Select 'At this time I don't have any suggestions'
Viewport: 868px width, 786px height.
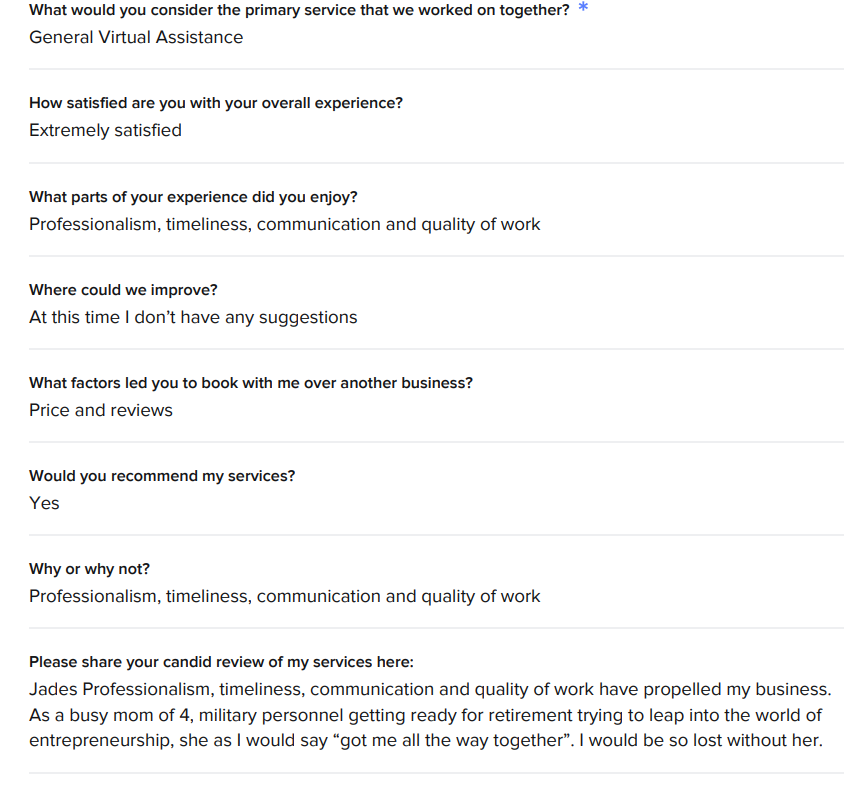(193, 317)
